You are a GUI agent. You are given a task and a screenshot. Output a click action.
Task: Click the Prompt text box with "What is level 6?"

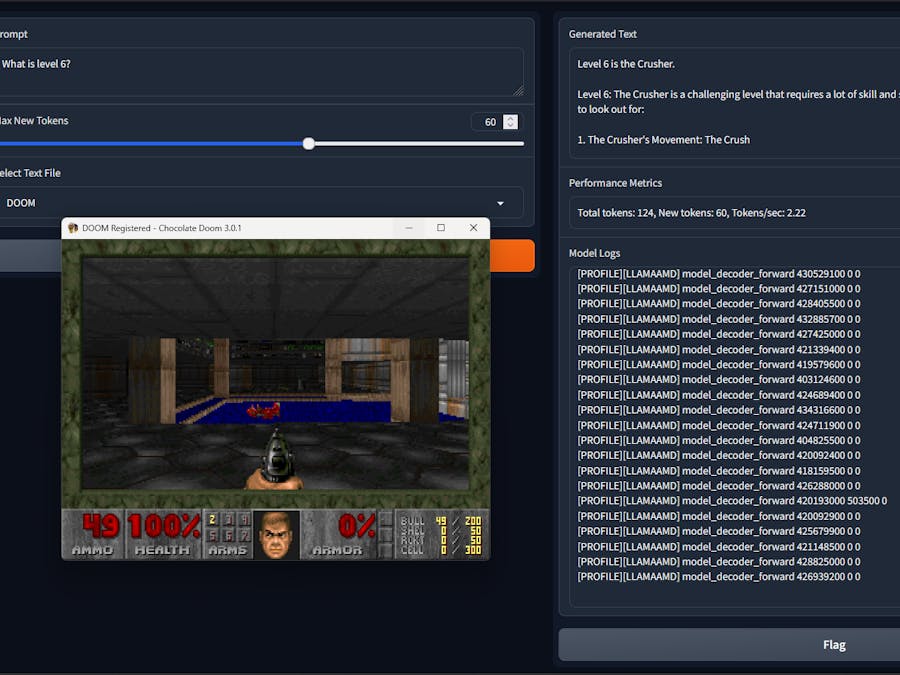[x=261, y=72]
